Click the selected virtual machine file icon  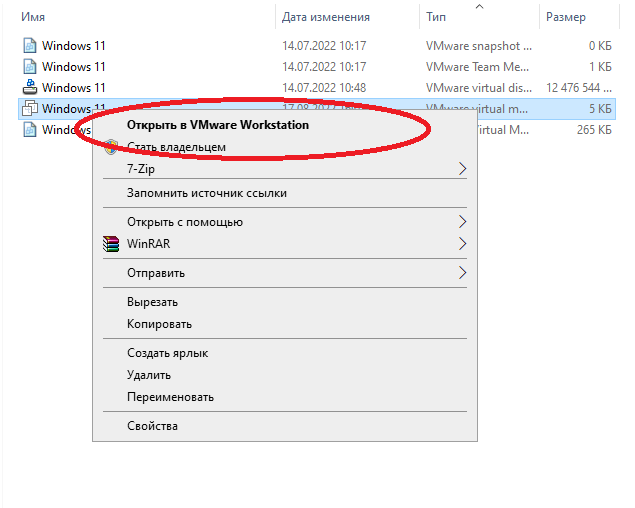coord(30,109)
